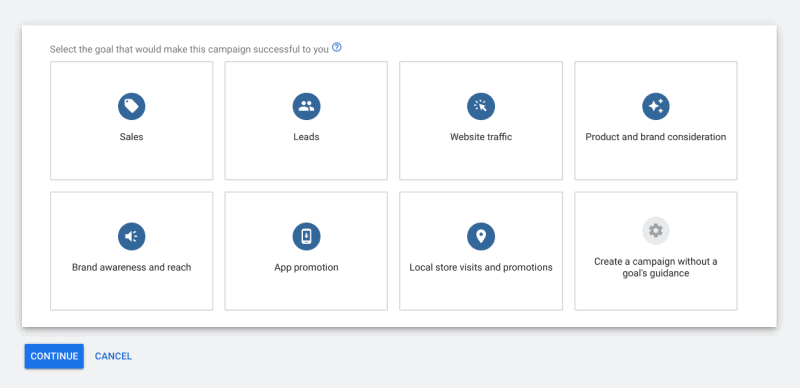The width and height of the screenshot is (800, 388).
Task: Click the phone download icon for App promotion
Action: click(306, 236)
